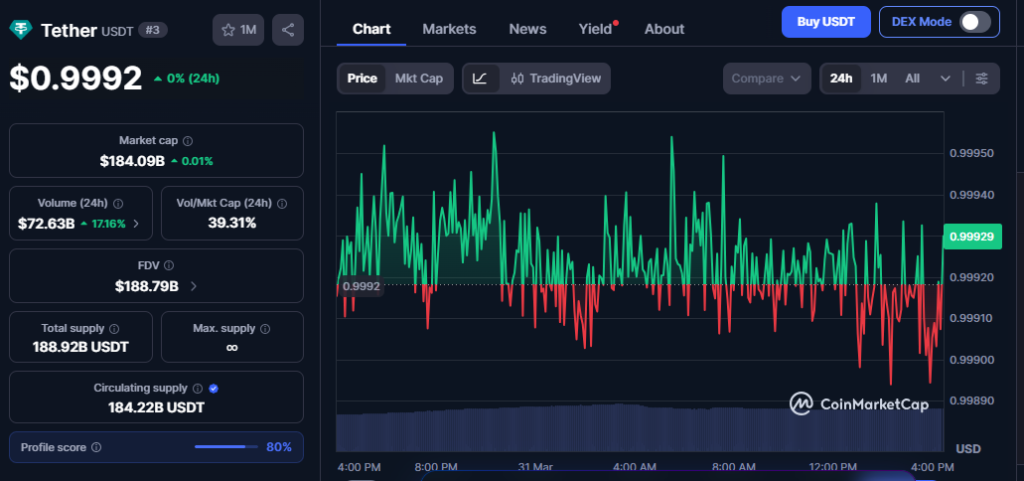Open chart settings sliders icon

(982, 78)
